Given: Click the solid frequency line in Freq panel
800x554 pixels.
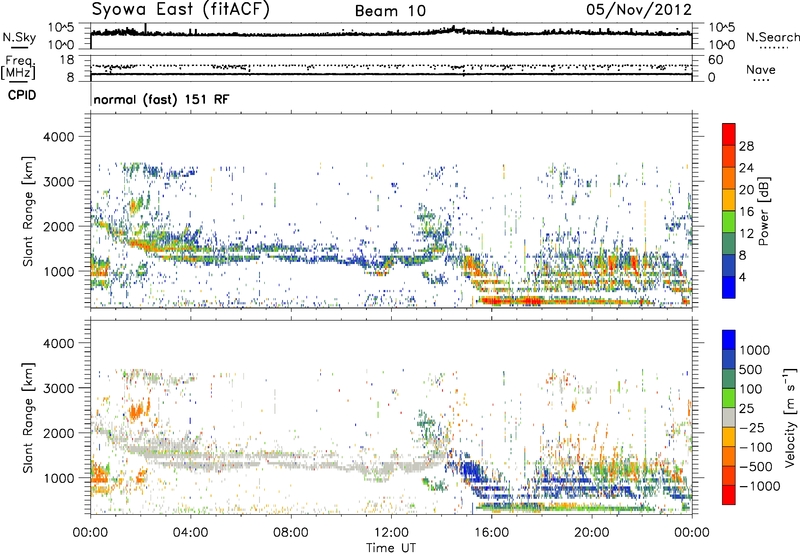Looking at the screenshot, I should pyautogui.click(x=391, y=74).
